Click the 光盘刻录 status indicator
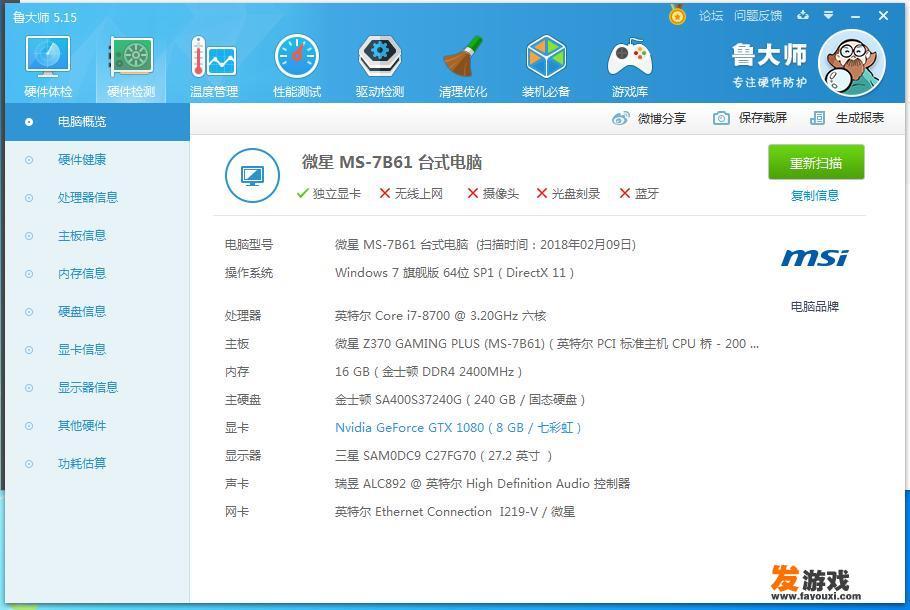 click(x=568, y=193)
